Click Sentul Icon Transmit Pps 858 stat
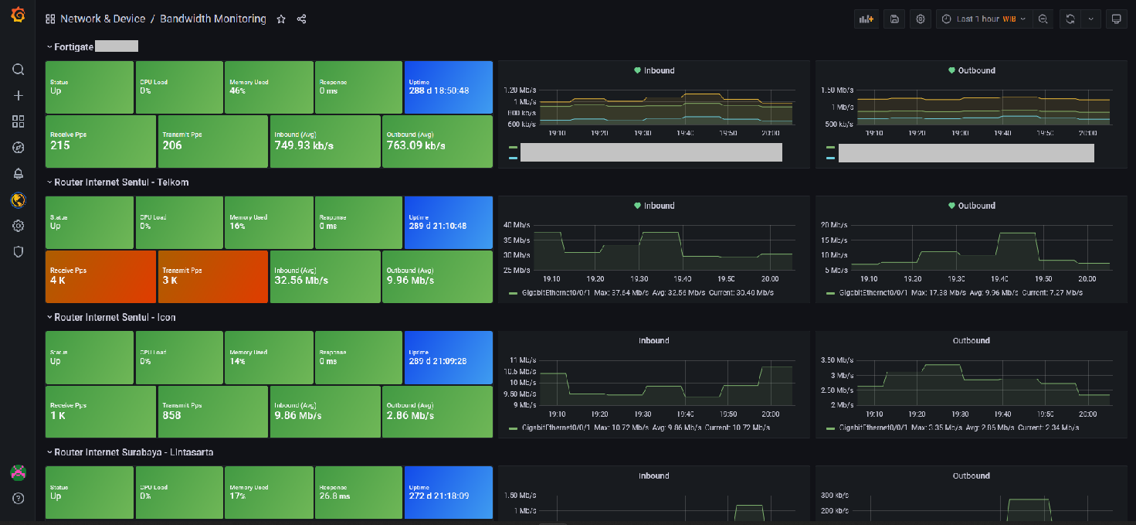Screen dimensions: 1136x525 [x=212, y=411]
